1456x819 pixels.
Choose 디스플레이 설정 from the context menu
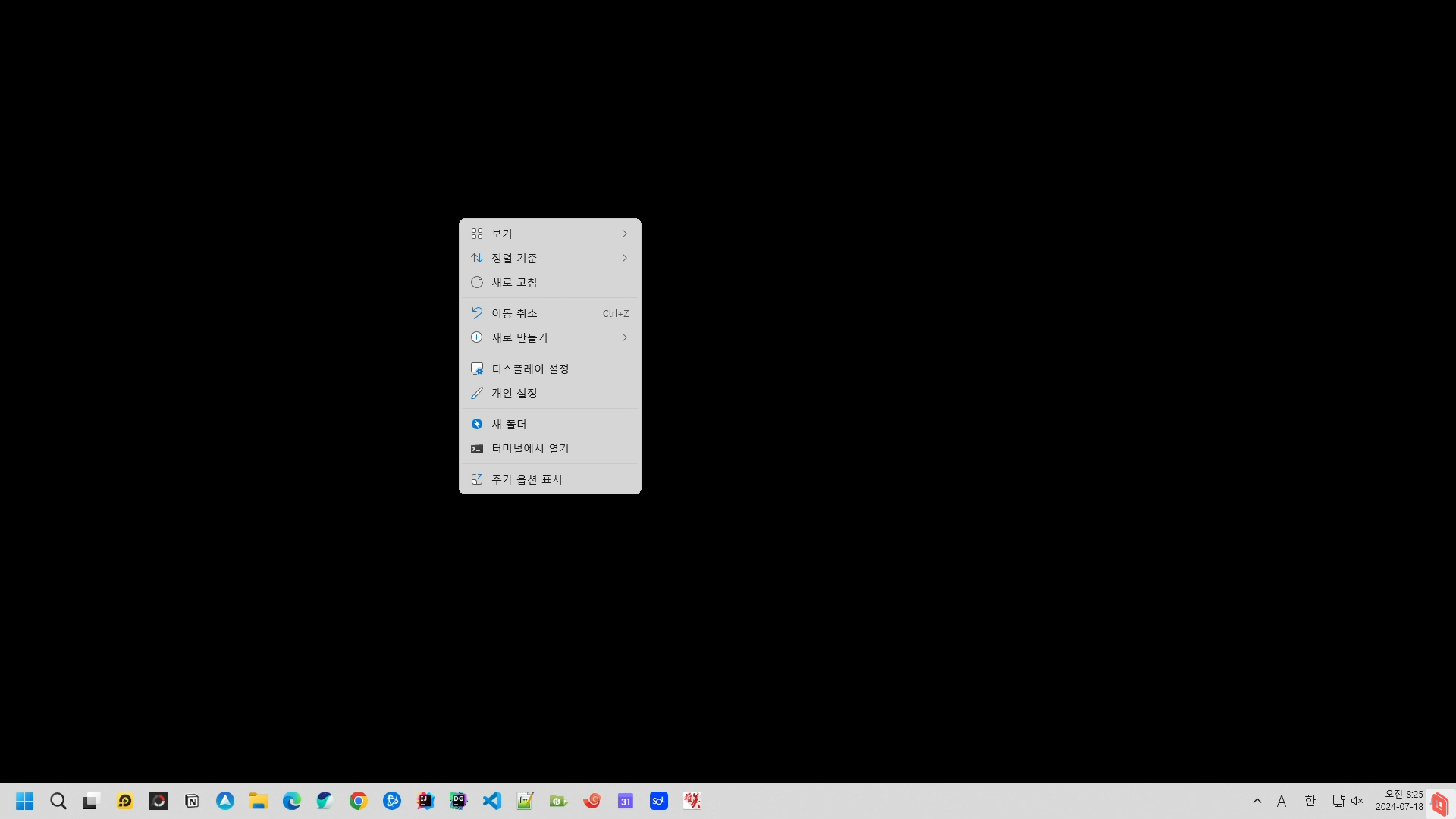point(550,369)
